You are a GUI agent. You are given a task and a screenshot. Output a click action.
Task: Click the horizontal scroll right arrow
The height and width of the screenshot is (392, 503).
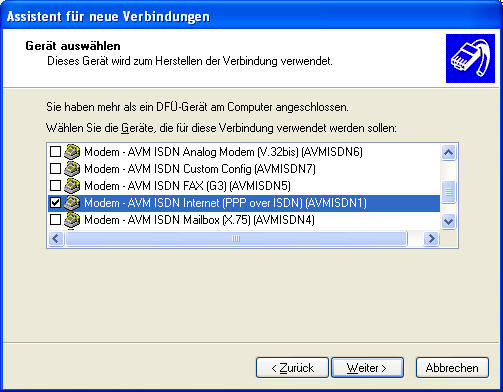point(432,239)
